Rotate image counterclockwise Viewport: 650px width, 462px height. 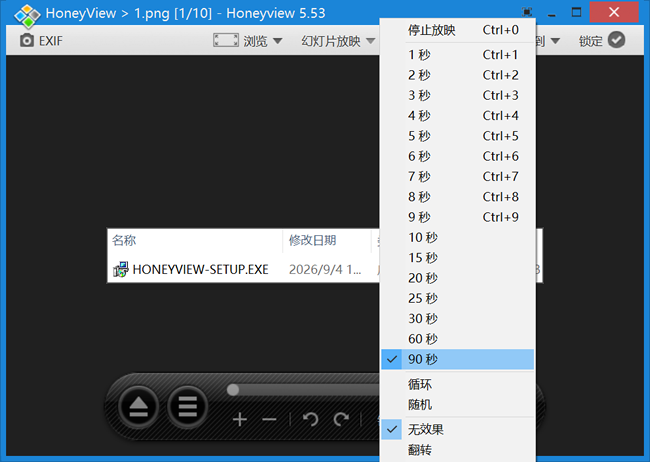(310, 420)
